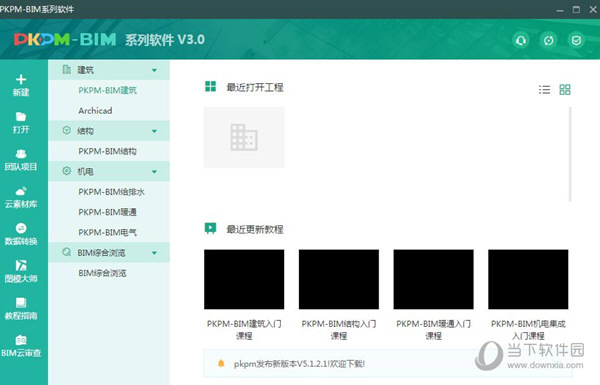Image resolution: width=600 pixels, height=385 pixels.
Task: Click the refresh update icon in header
Action: pos(549,40)
